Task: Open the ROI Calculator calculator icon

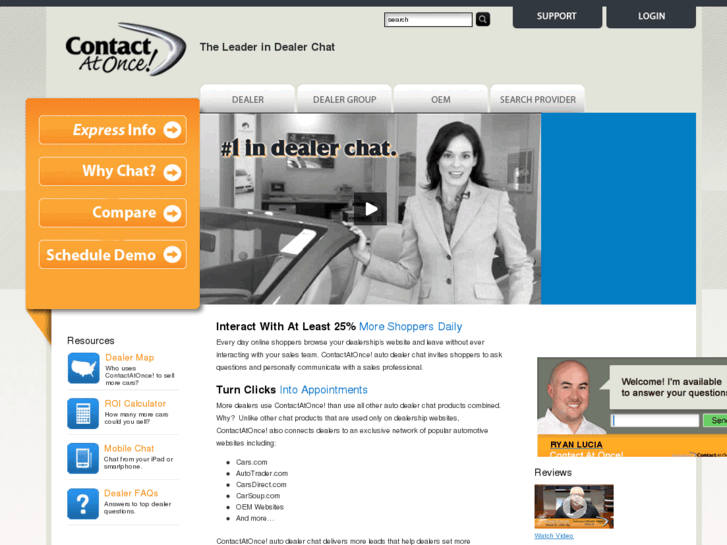Action: pyautogui.click(x=83, y=413)
